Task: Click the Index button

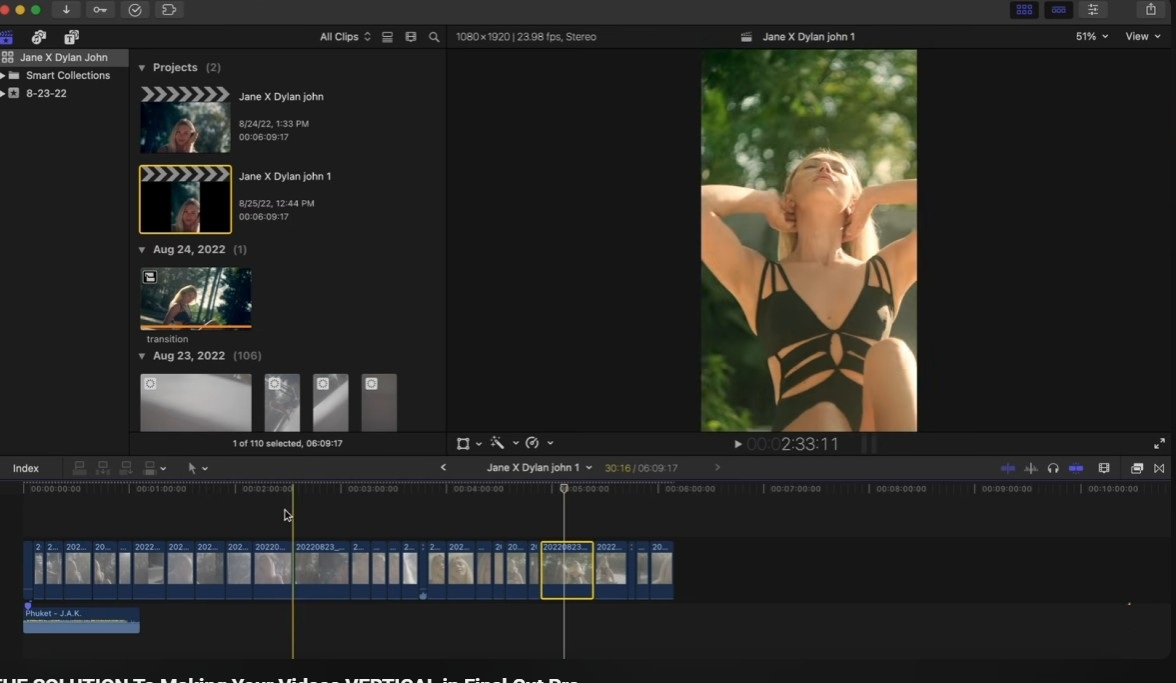Action: pos(26,469)
